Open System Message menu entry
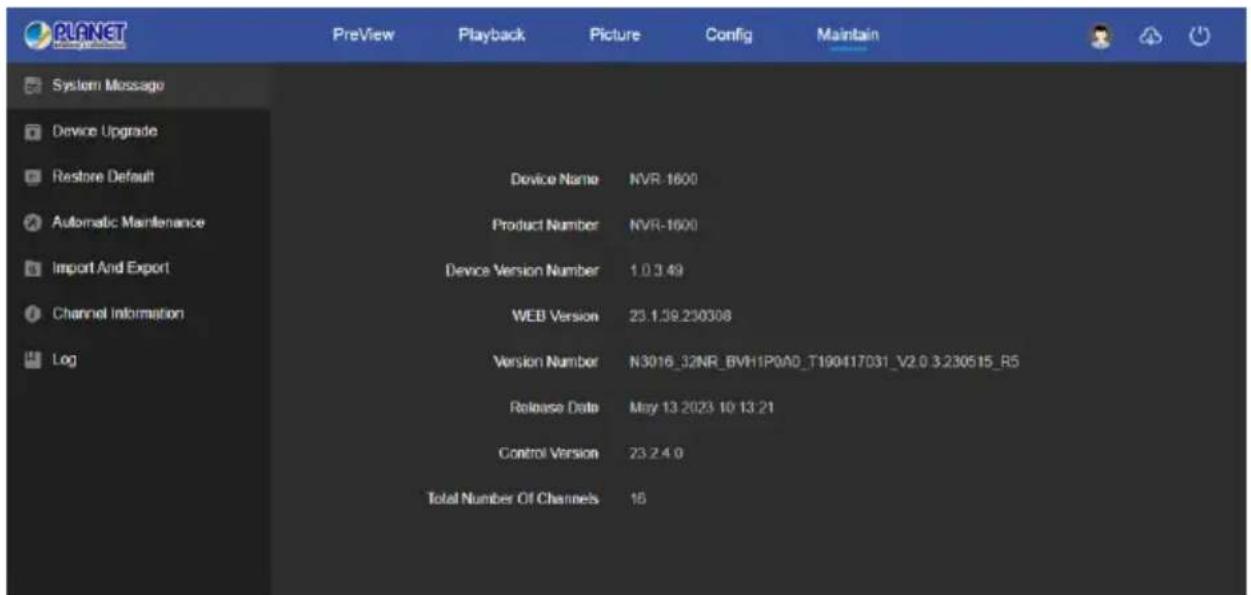This screenshot has height=595, width=1251. 138,85
